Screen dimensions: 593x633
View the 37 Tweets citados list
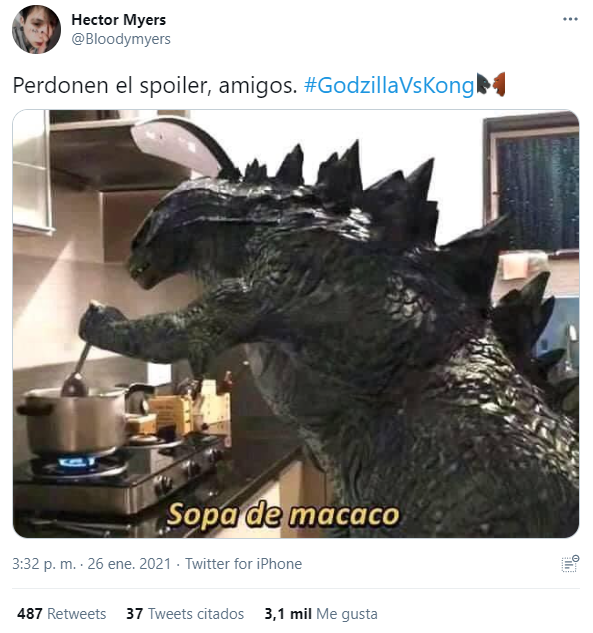(185, 614)
